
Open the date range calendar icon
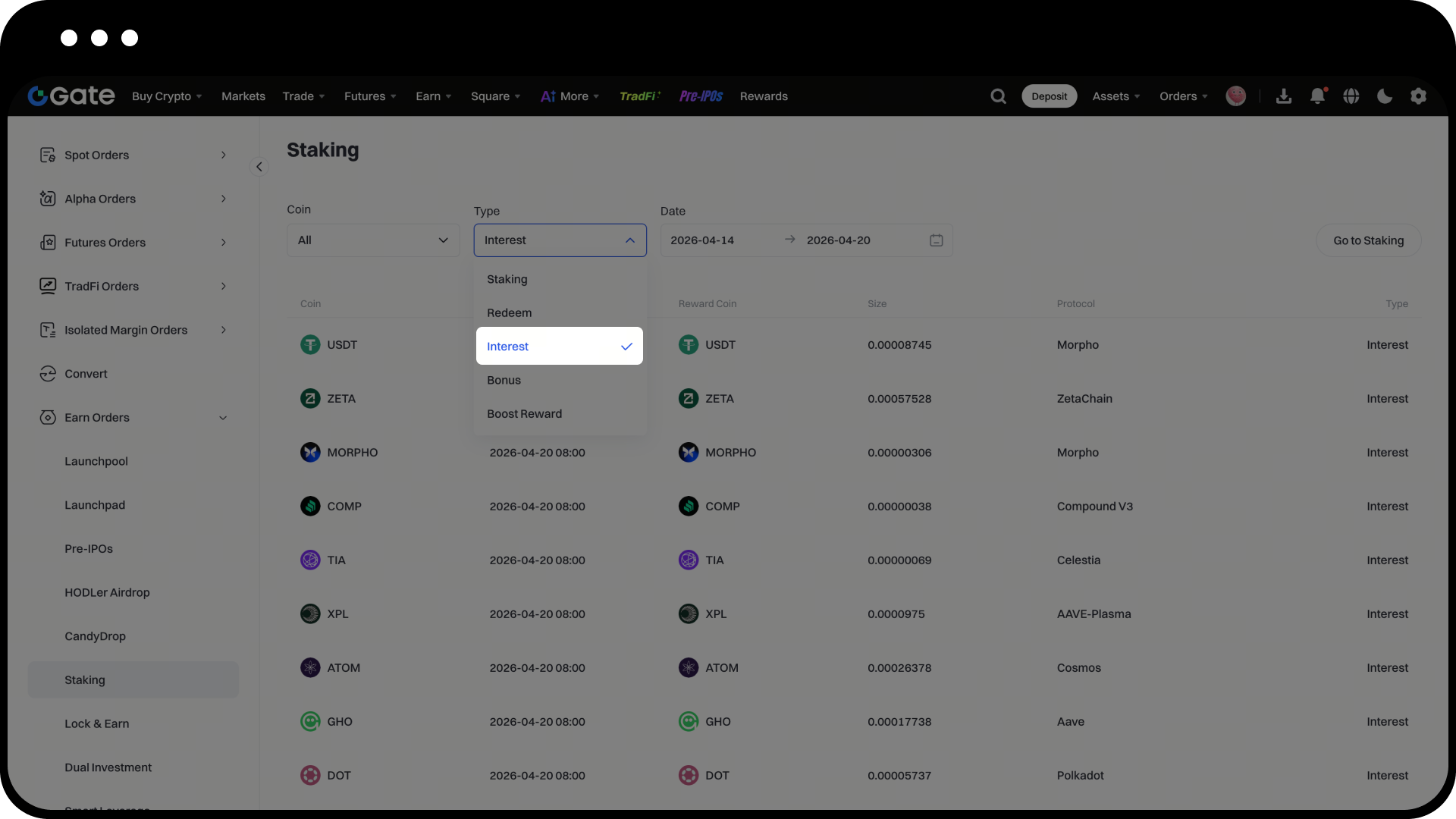[937, 240]
